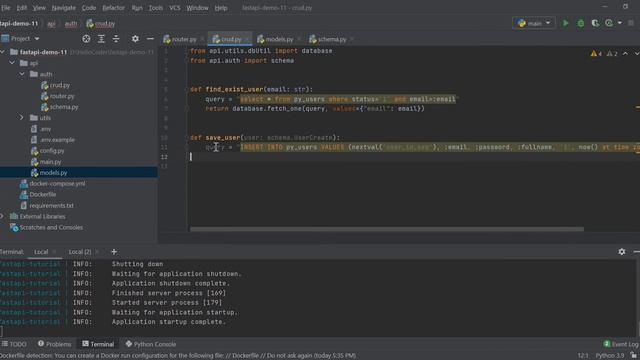
Task: Hide the Project tool window
Action: 150,39
